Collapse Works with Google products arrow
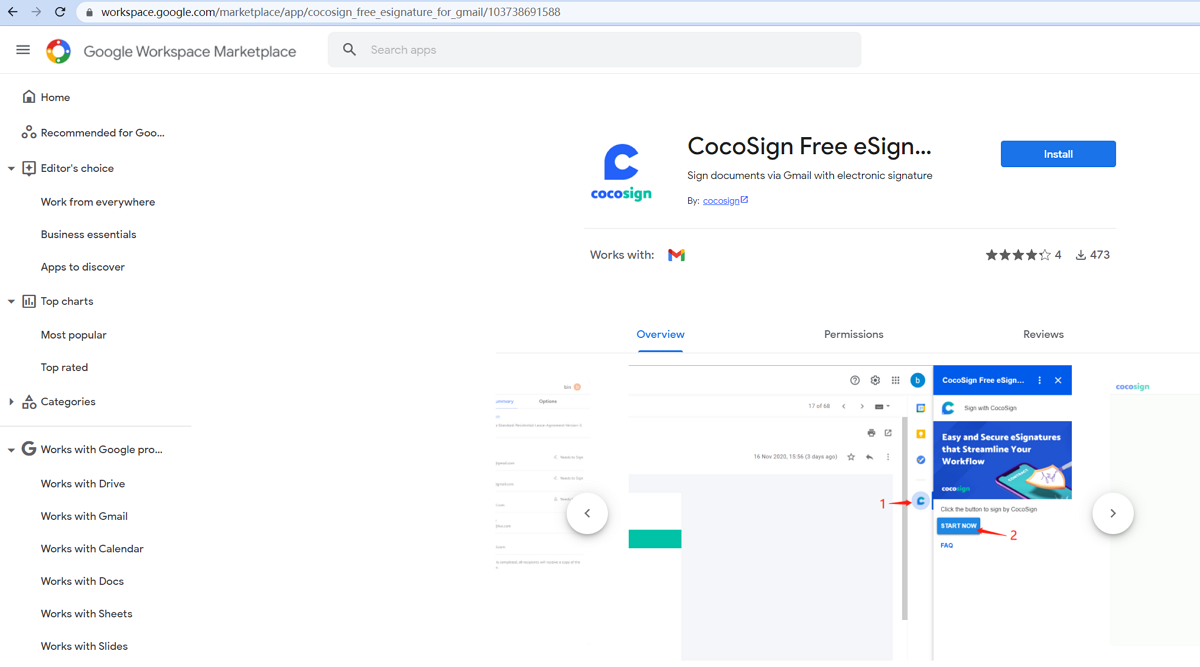The width and height of the screenshot is (1200, 667). click(x=11, y=450)
